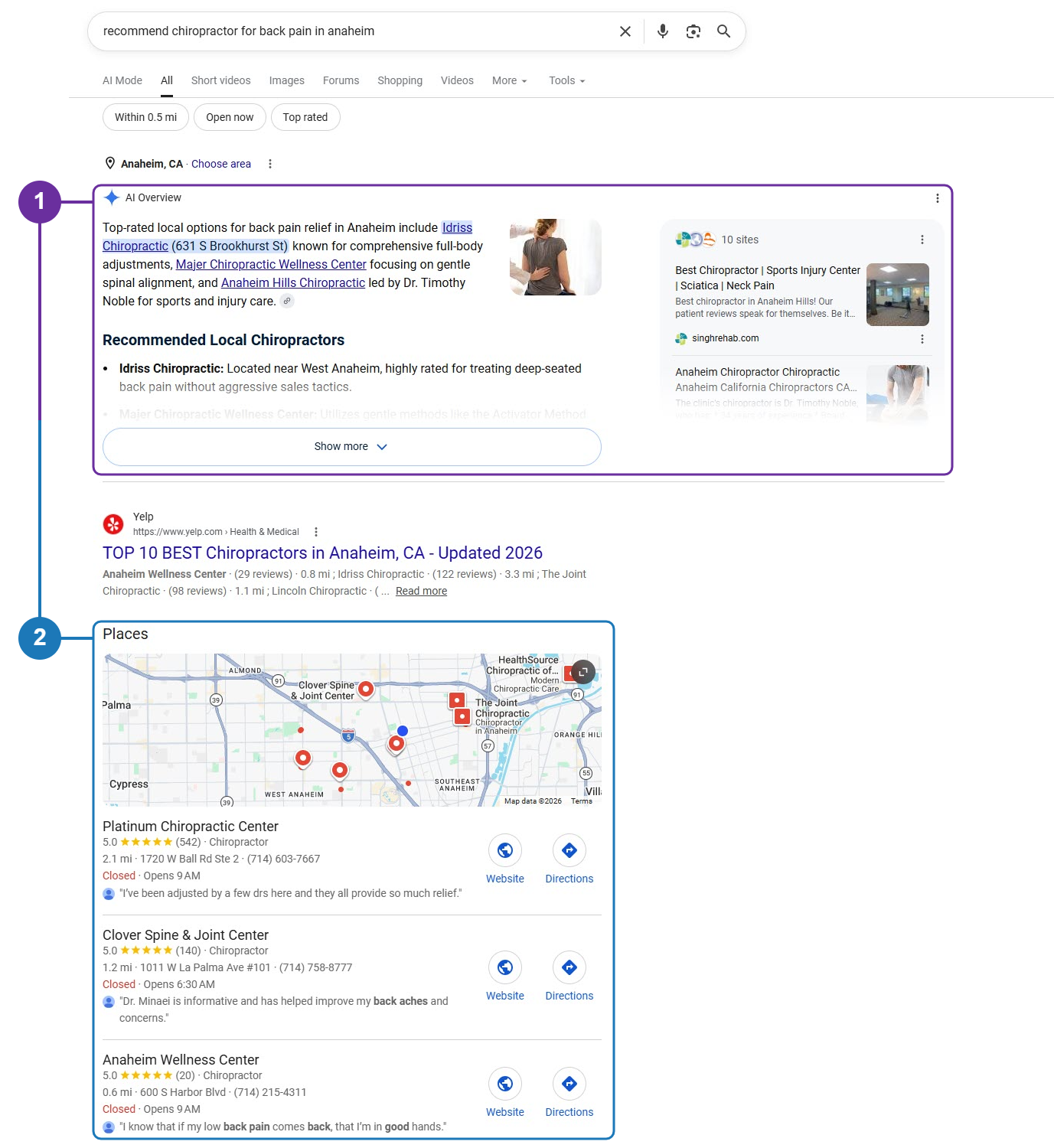The width and height of the screenshot is (1054, 1148).
Task: Switch to the Short videos tab
Action: 221,80
